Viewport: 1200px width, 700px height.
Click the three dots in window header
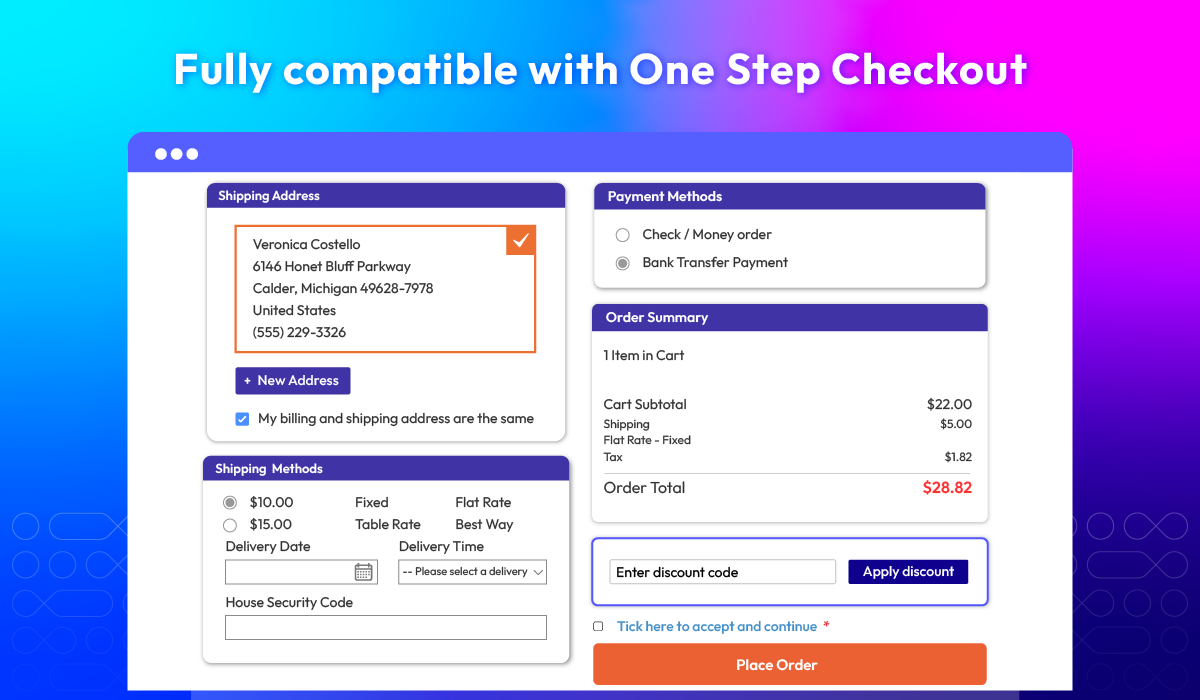click(x=176, y=154)
